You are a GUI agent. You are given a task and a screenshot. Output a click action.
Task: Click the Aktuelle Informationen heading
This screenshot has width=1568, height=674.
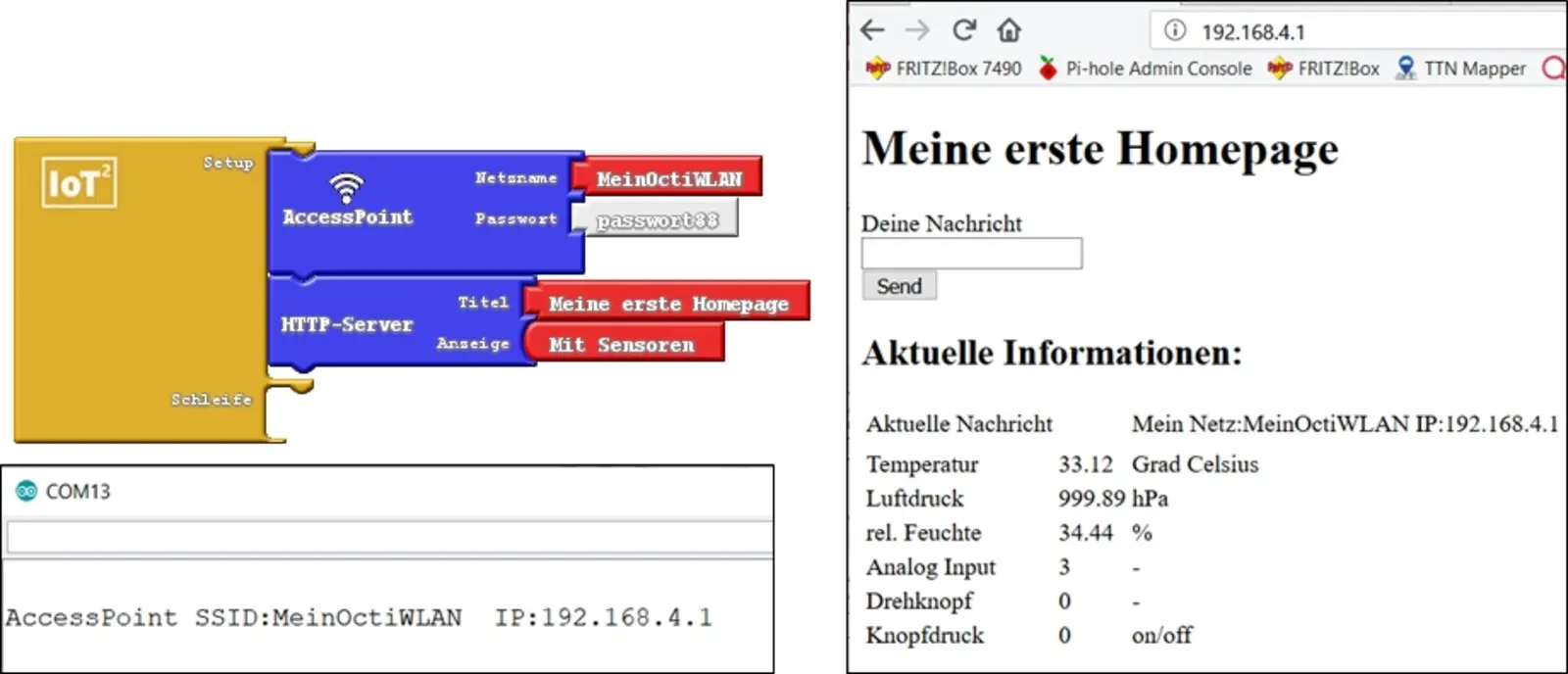pos(1053,353)
